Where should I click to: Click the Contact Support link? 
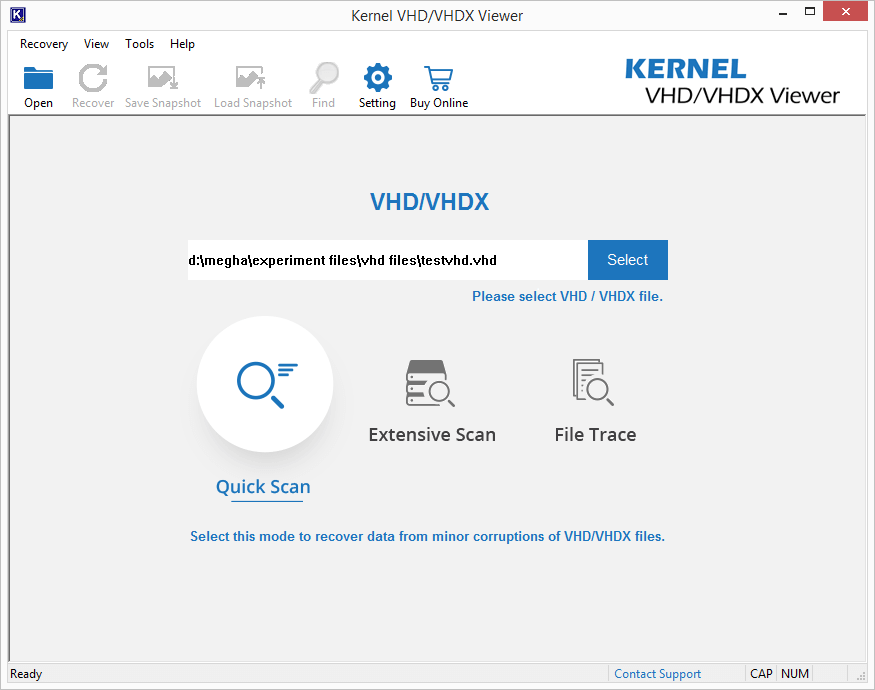pyautogui.click(x=657, y=674)
